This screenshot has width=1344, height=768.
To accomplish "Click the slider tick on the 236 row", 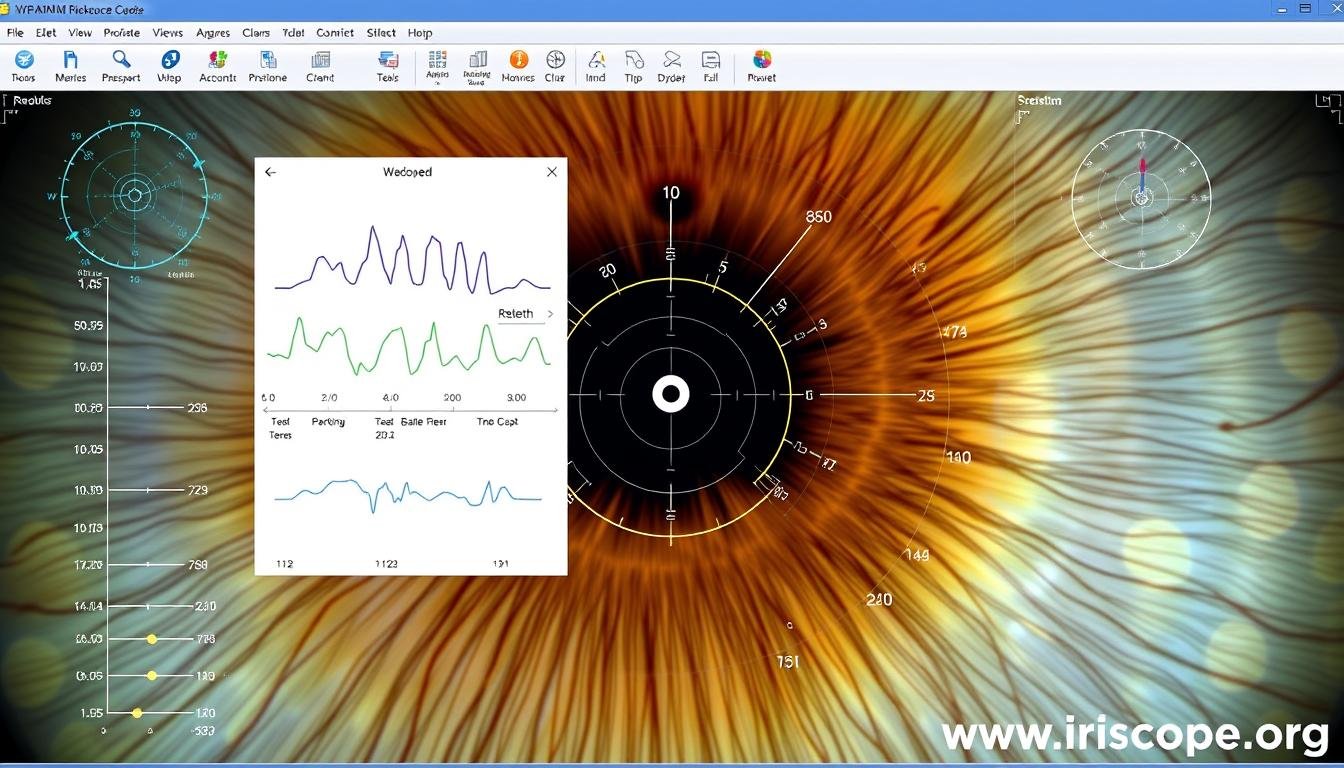I will click(148, 408).
